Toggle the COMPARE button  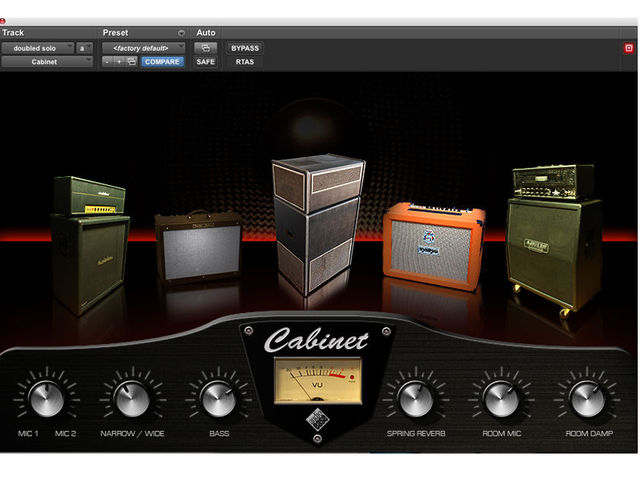click(x=162, y=62)
